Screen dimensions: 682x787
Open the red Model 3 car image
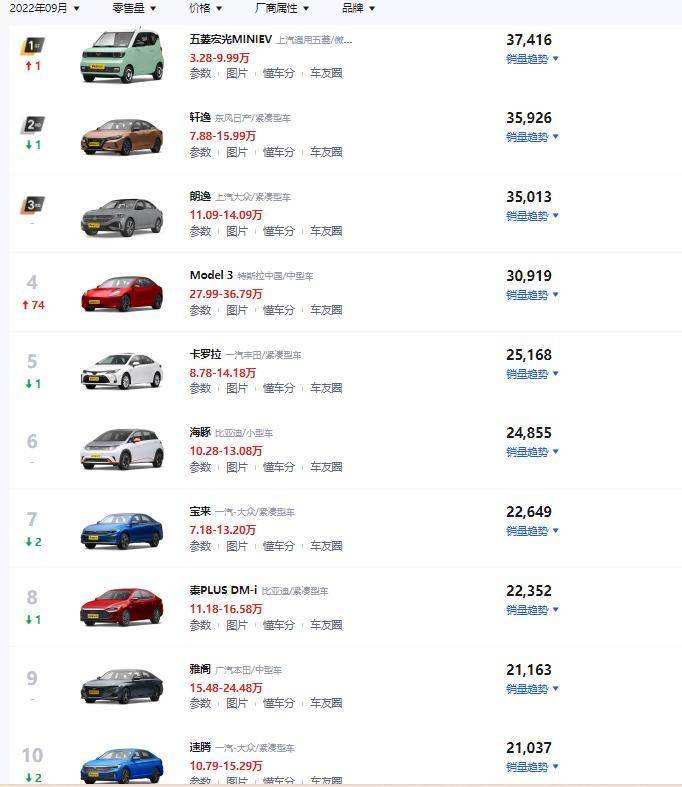122,294
